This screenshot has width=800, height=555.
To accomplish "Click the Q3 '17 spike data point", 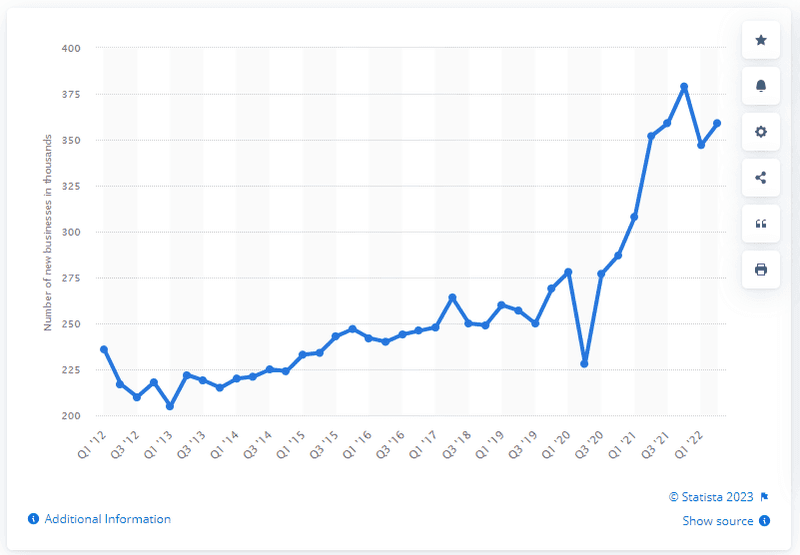I will [452, 297].
